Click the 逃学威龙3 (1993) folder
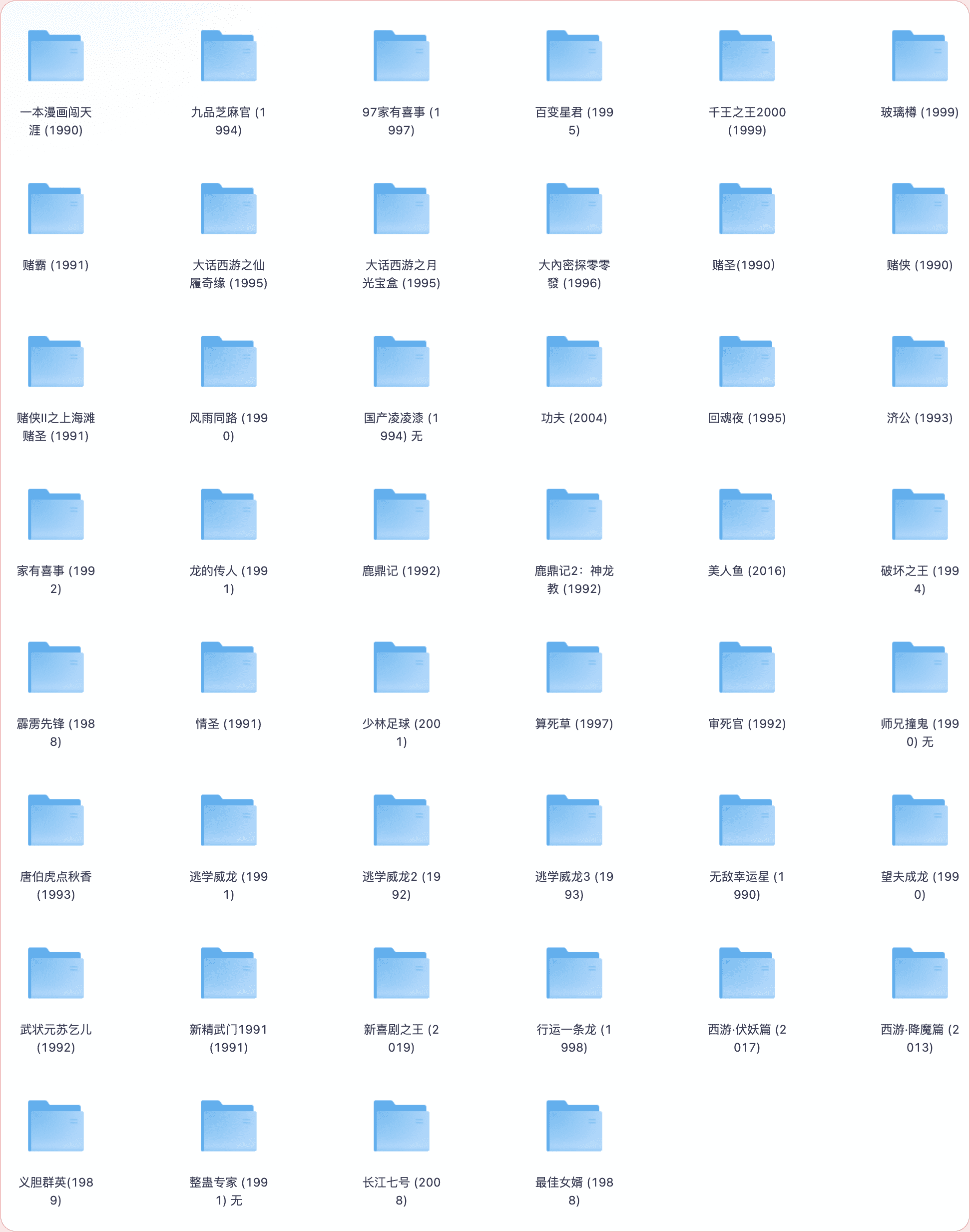The width and height of the screenshot is (970, 1232). tap(574, 820)
